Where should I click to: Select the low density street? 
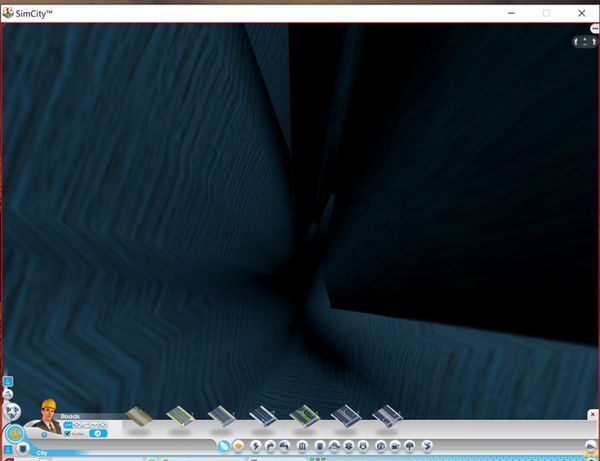pyautogui.click(x=180, y=416)
